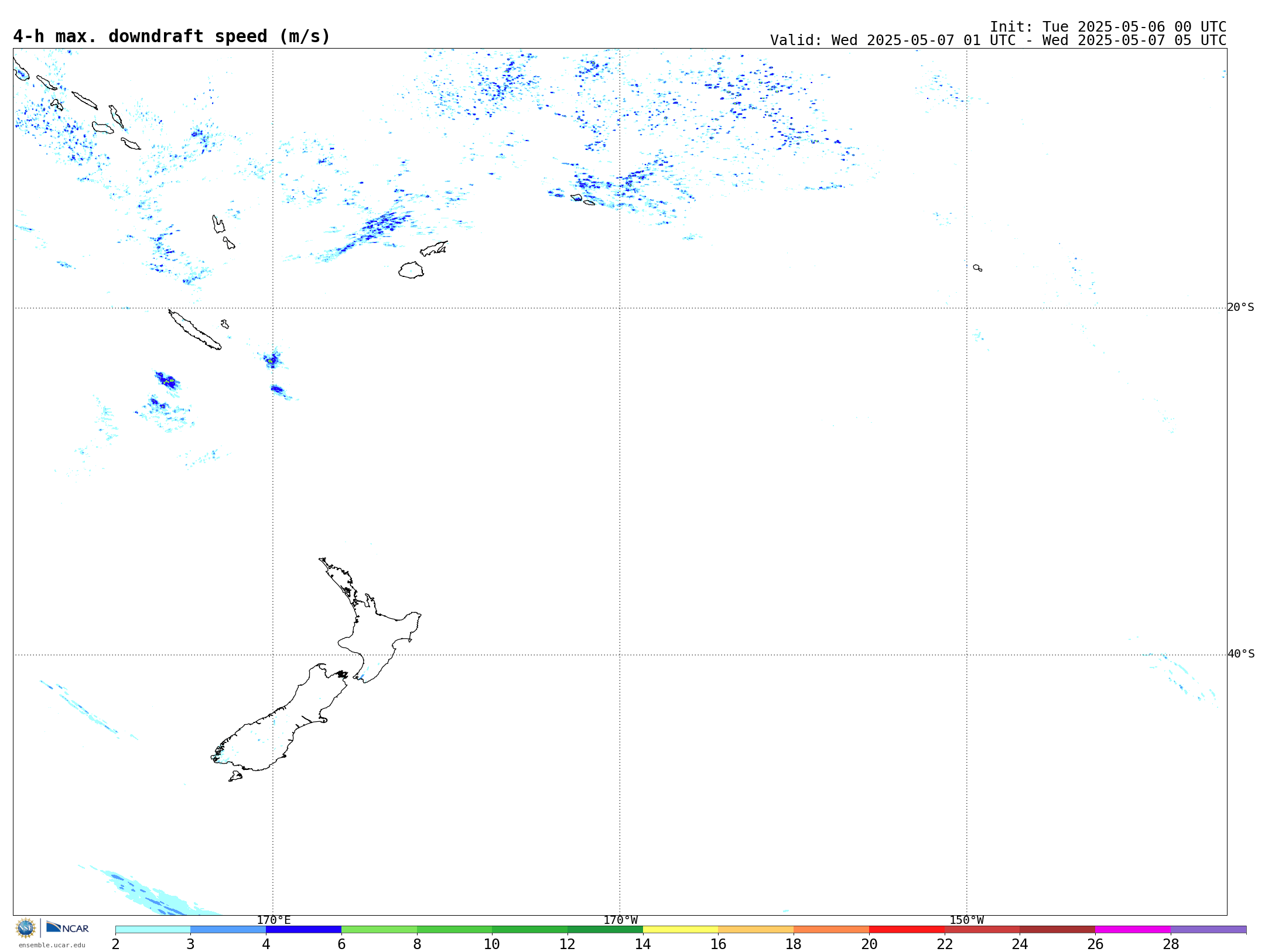The image size is (1265, 952).
Task: Pick the bright red 20–22 colorbar swatch
Action: click(907, 929)
